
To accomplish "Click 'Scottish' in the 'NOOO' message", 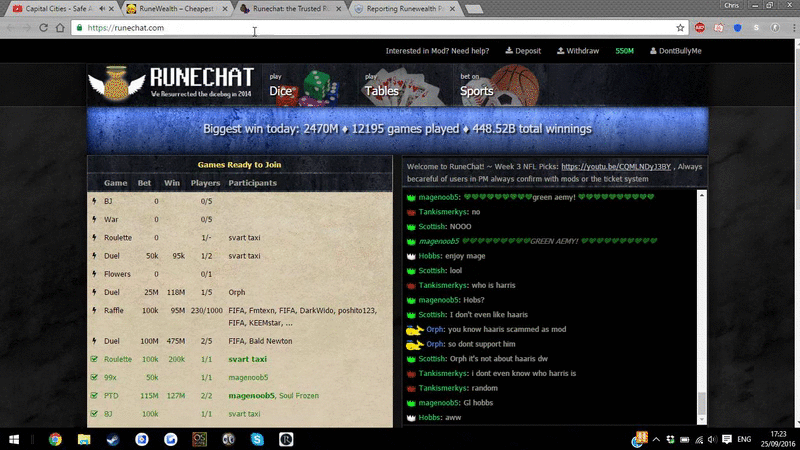I will pos(432,227).
